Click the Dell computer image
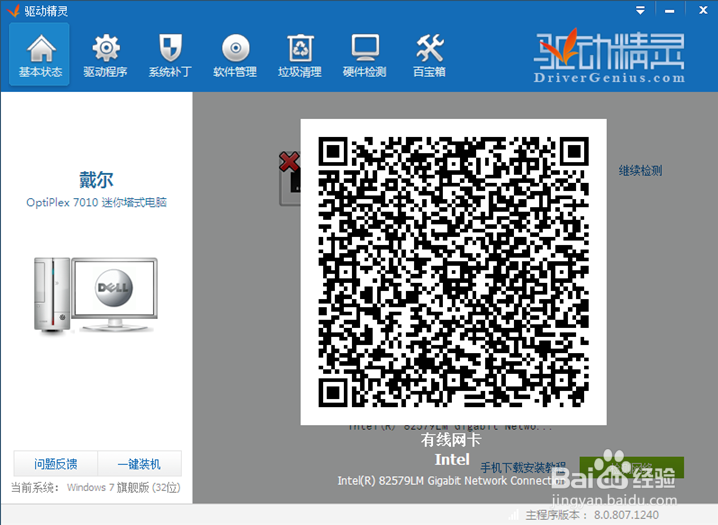 click(x=96, y=295)
